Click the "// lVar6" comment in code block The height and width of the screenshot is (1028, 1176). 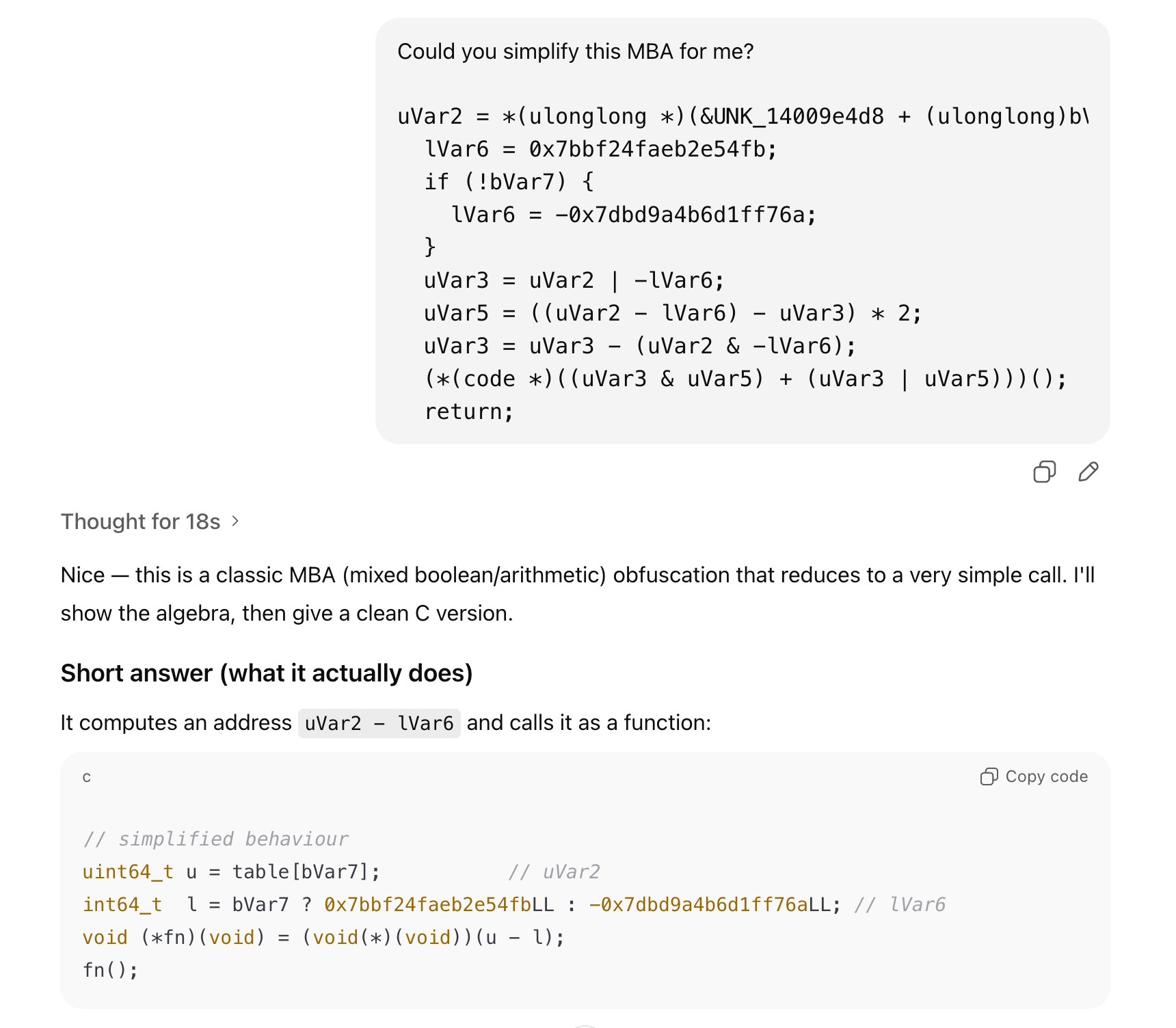coord(900,904)
